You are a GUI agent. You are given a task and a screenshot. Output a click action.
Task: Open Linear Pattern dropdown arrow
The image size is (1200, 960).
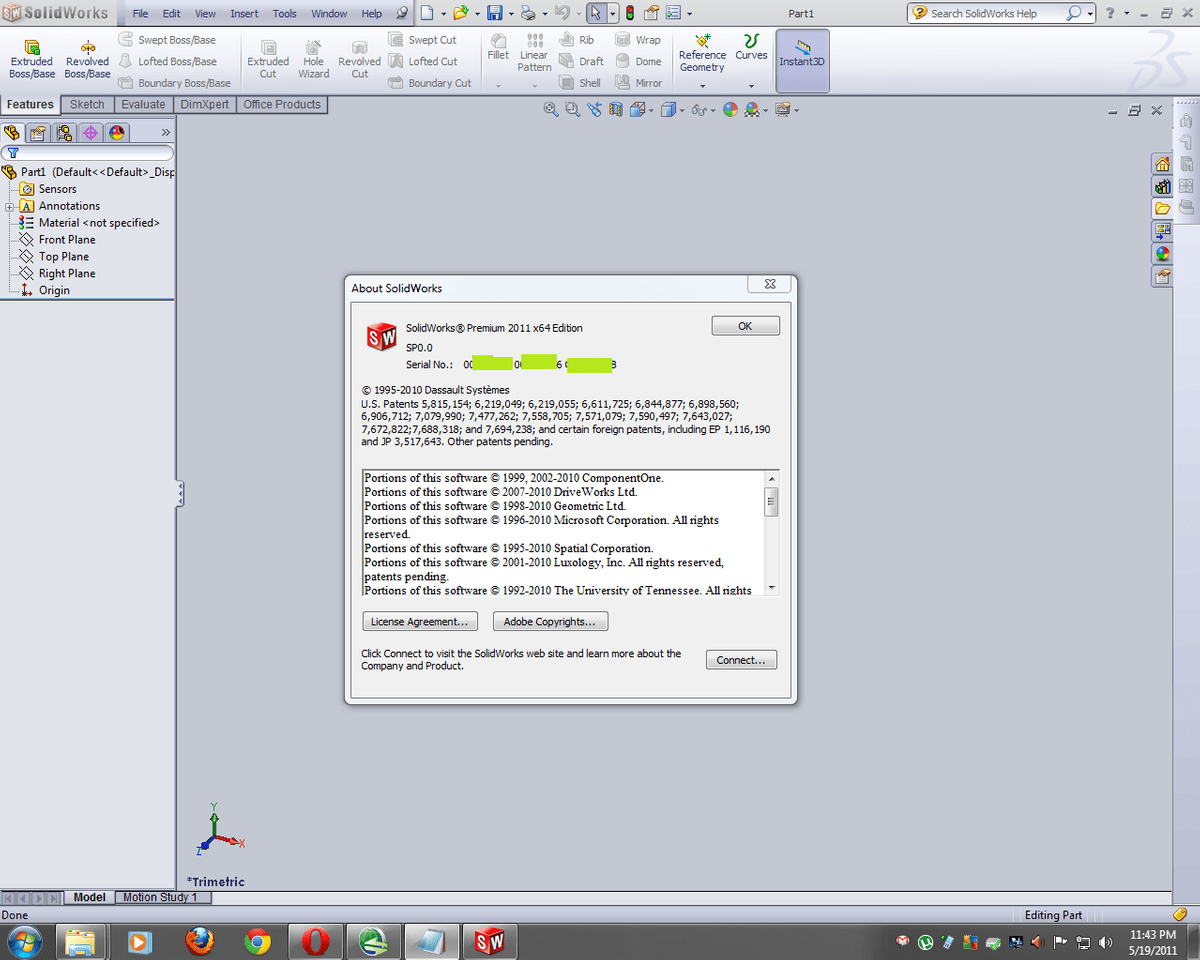[x=534, y=86]
